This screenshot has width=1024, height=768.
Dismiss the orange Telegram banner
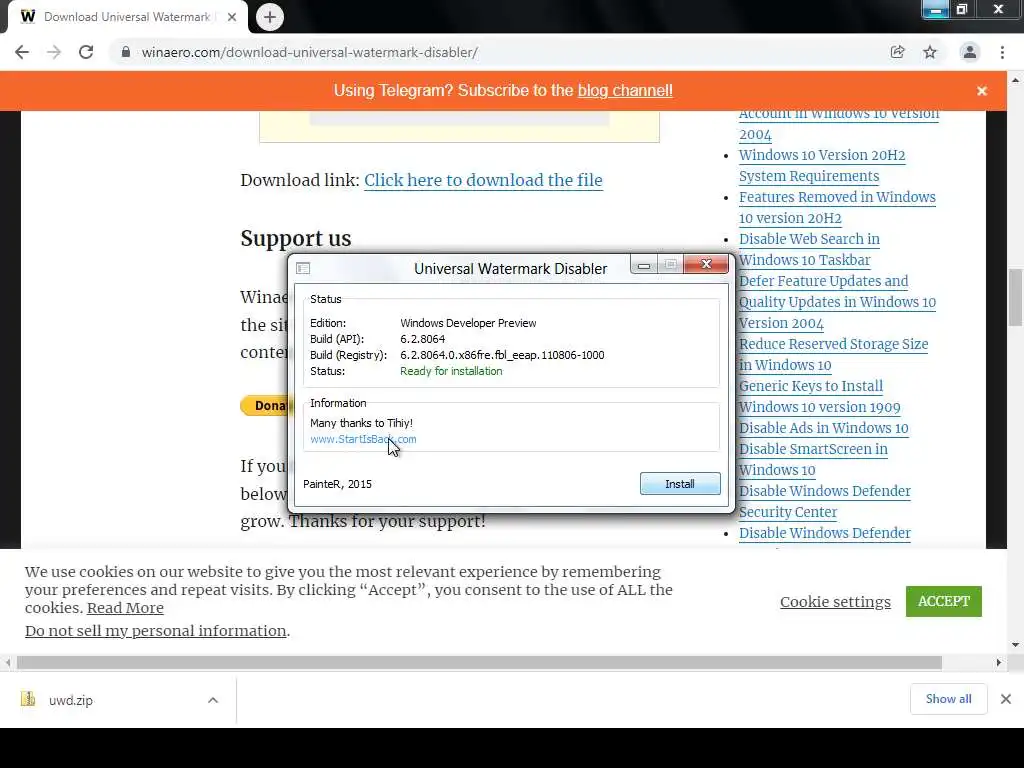[x=982, y=91]
